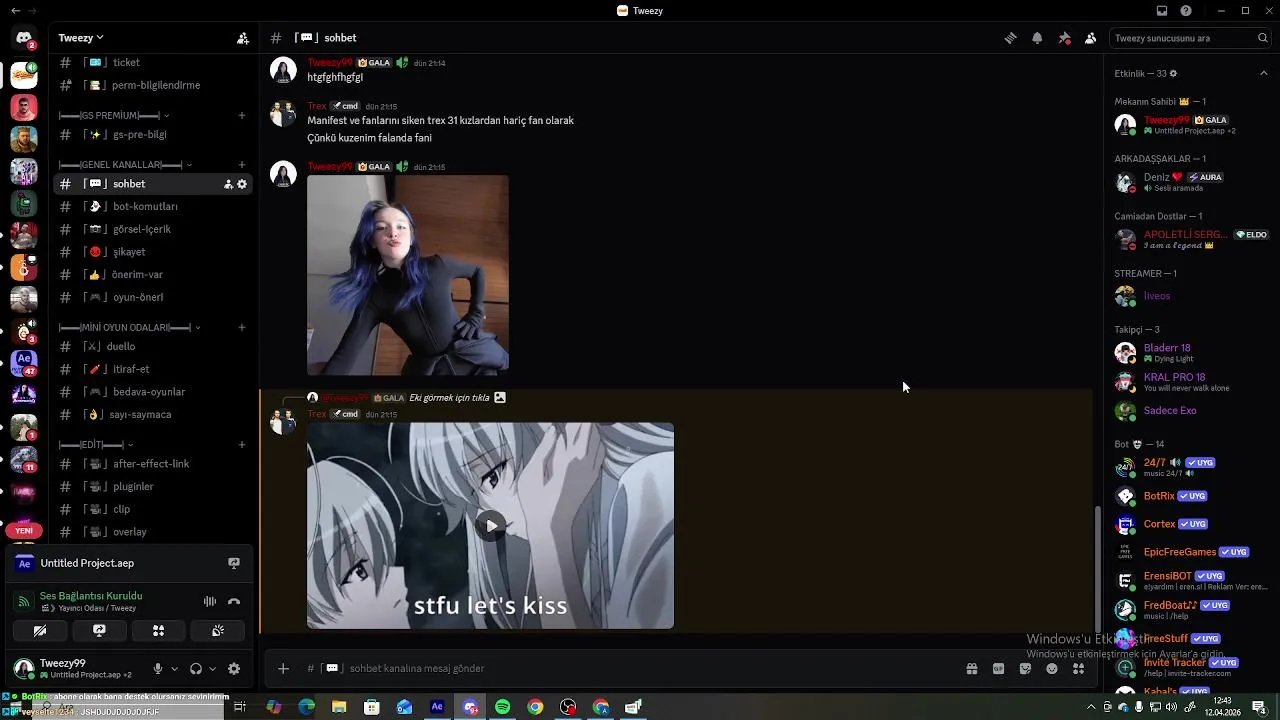This screenshot has width=1280, height=720.
Task: Click Eki görmek için tıkla reply link
Action: pyautogui.click(x=449, y=398)
